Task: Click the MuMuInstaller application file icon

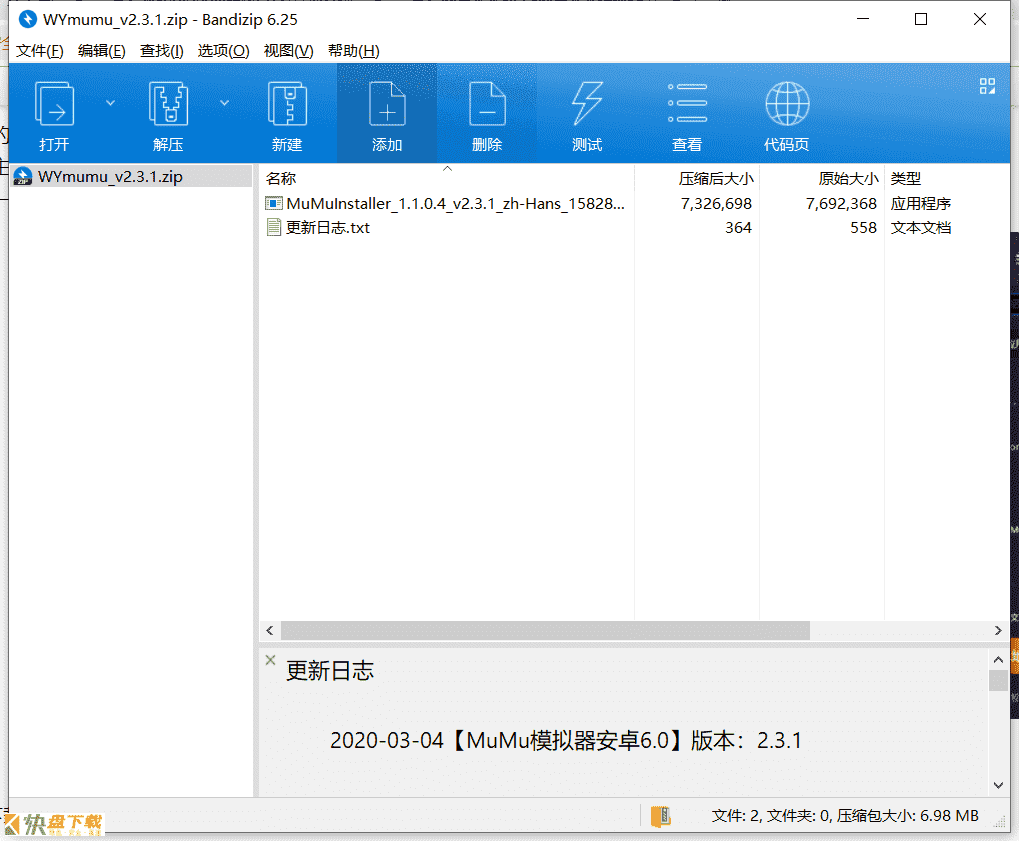Action: point(274,203)
